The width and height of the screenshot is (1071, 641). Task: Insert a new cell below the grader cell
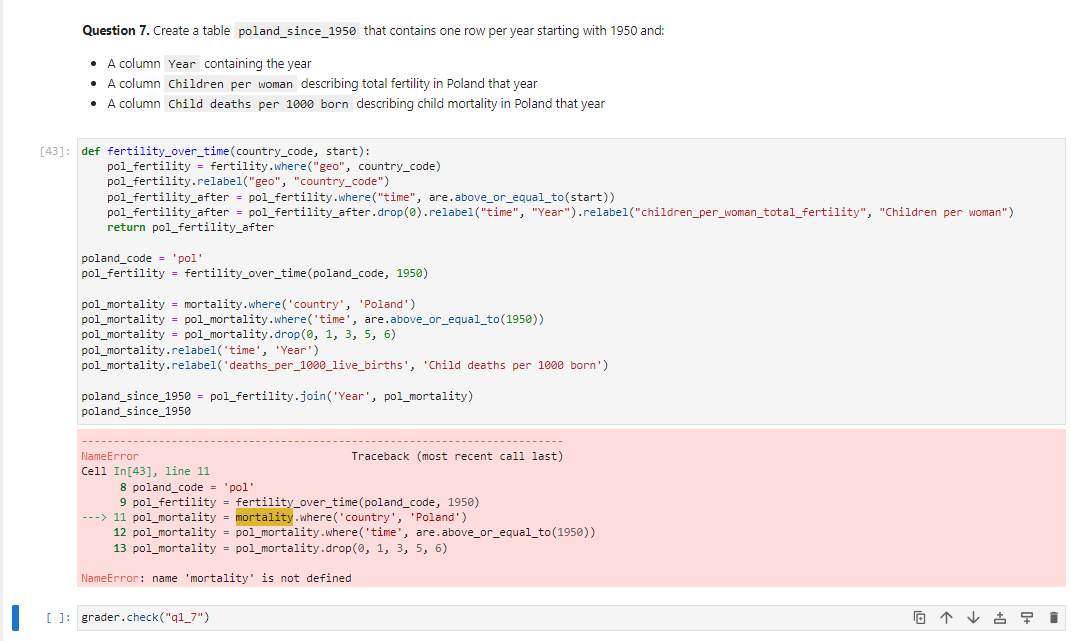(1026, 618)
